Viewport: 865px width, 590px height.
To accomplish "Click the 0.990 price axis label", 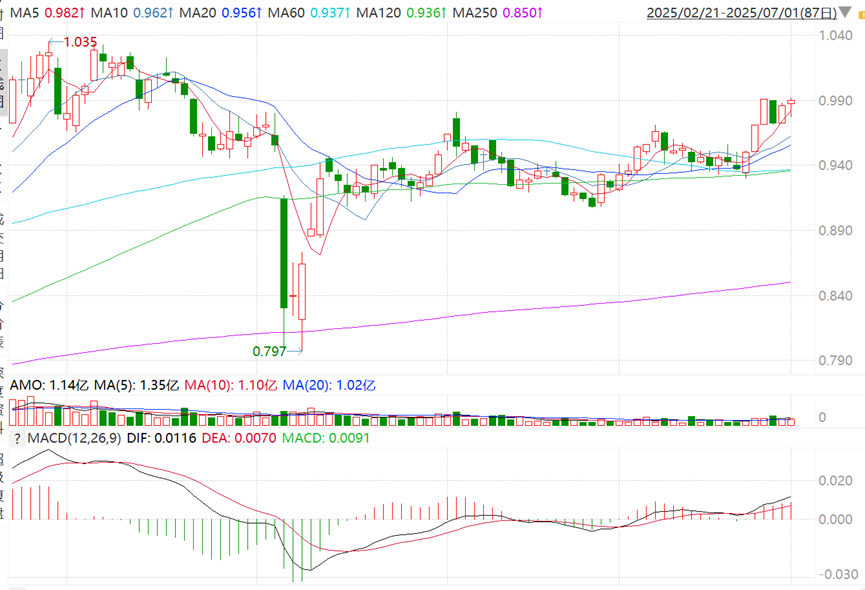I will click(835, 101).
